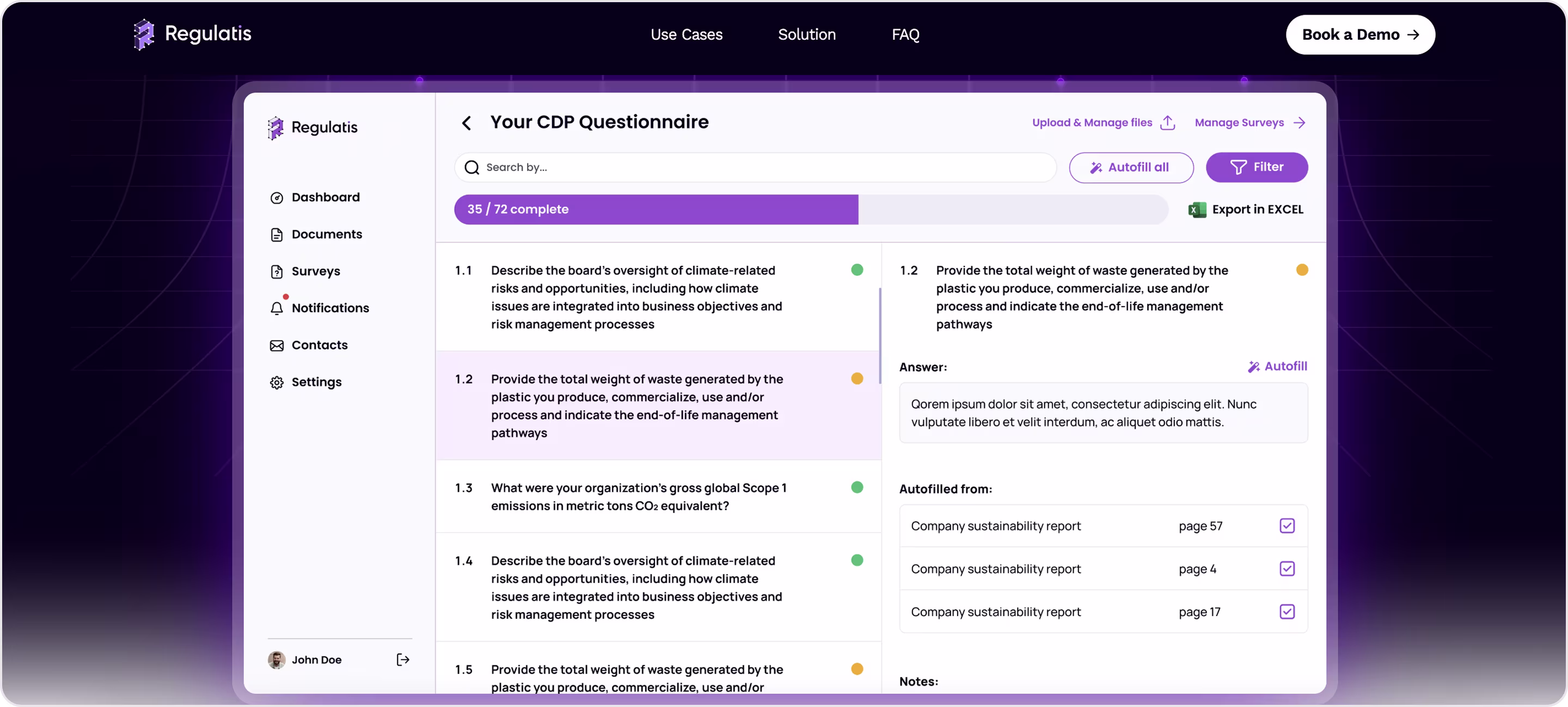The height and width of the screenshot is (707, 1568).
Task: Go to Dashboard in the sidebar
Action: [315, 197]
